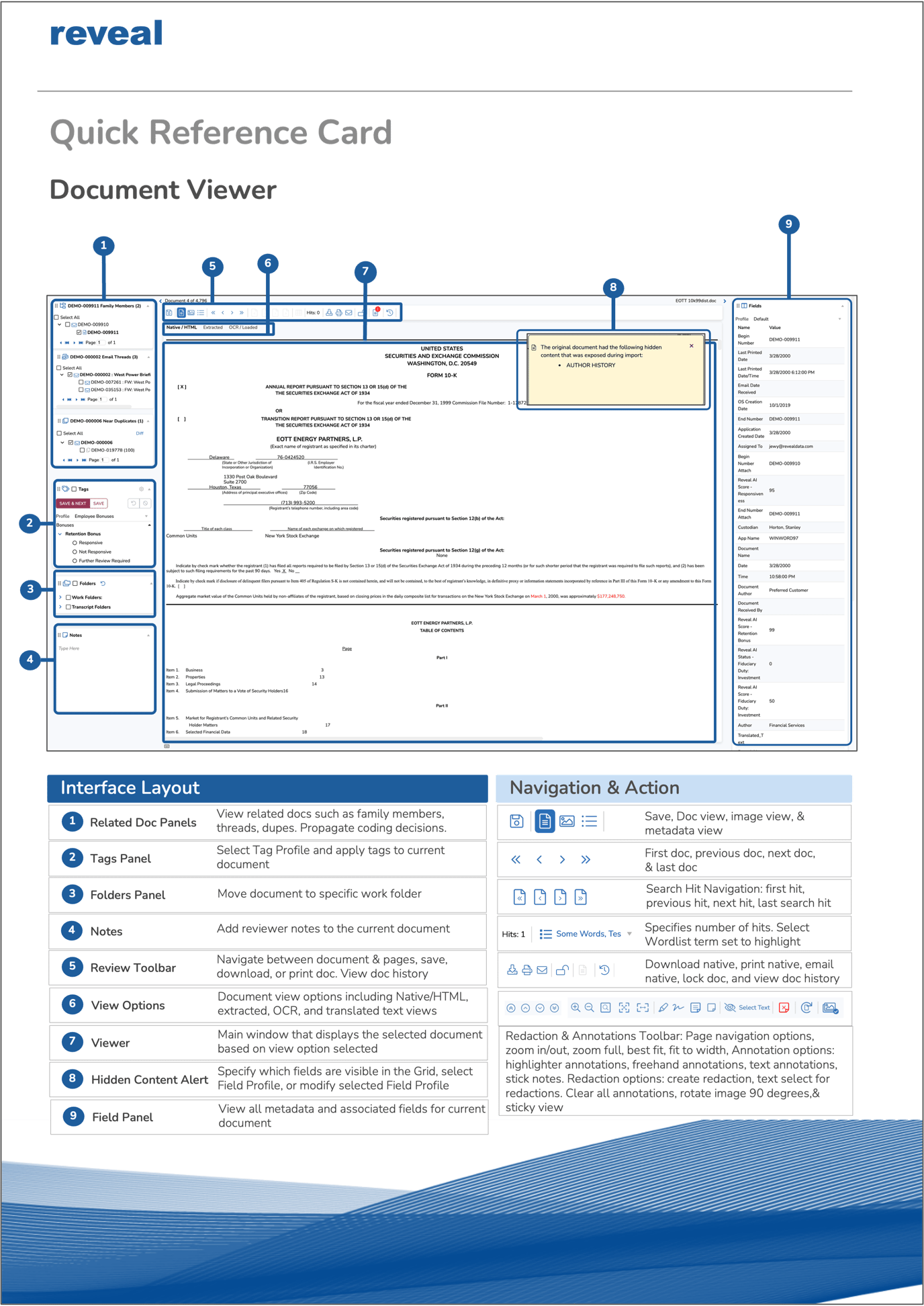Click Select Text on redaction toolbar

[754, 1008]
